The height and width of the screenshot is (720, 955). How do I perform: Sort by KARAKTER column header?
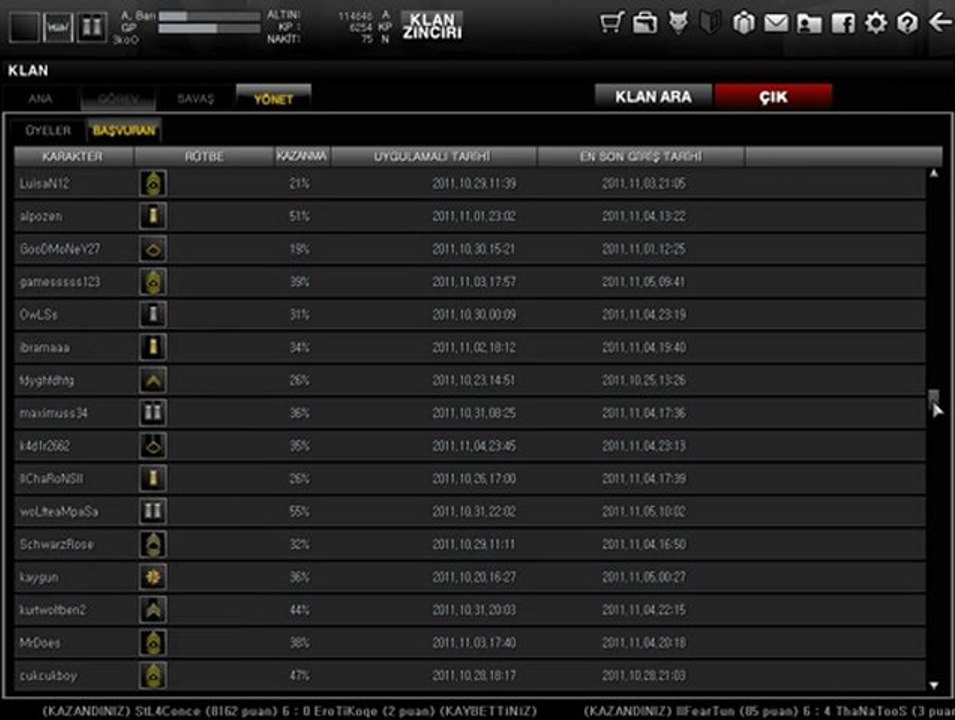click(73, 157)
